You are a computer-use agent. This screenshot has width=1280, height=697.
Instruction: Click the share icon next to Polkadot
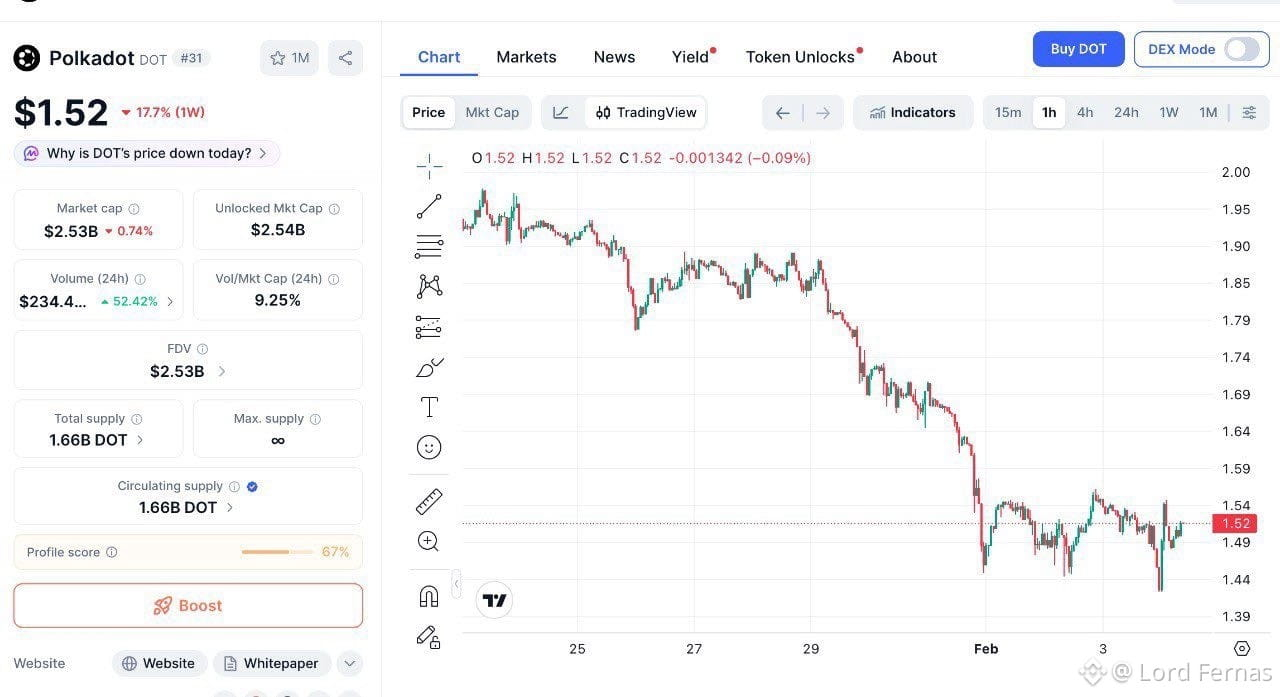[345, 58]
